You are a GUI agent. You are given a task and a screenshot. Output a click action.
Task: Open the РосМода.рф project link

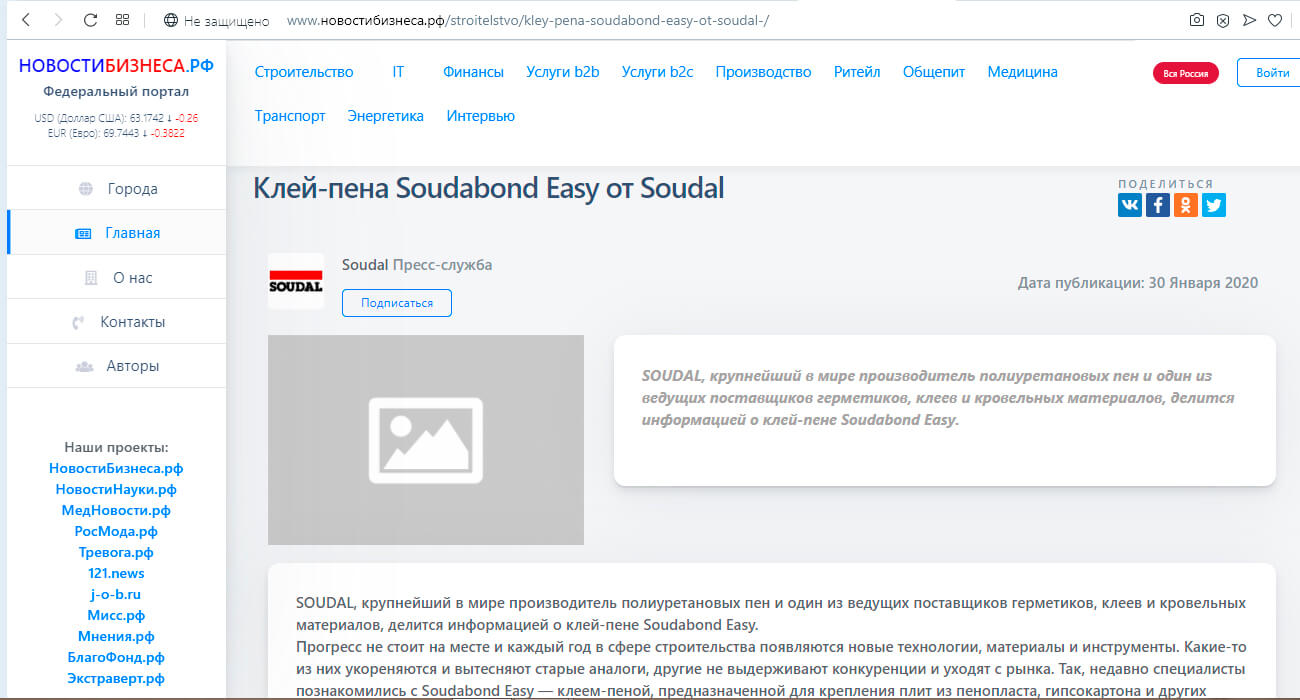click(116, 531)
